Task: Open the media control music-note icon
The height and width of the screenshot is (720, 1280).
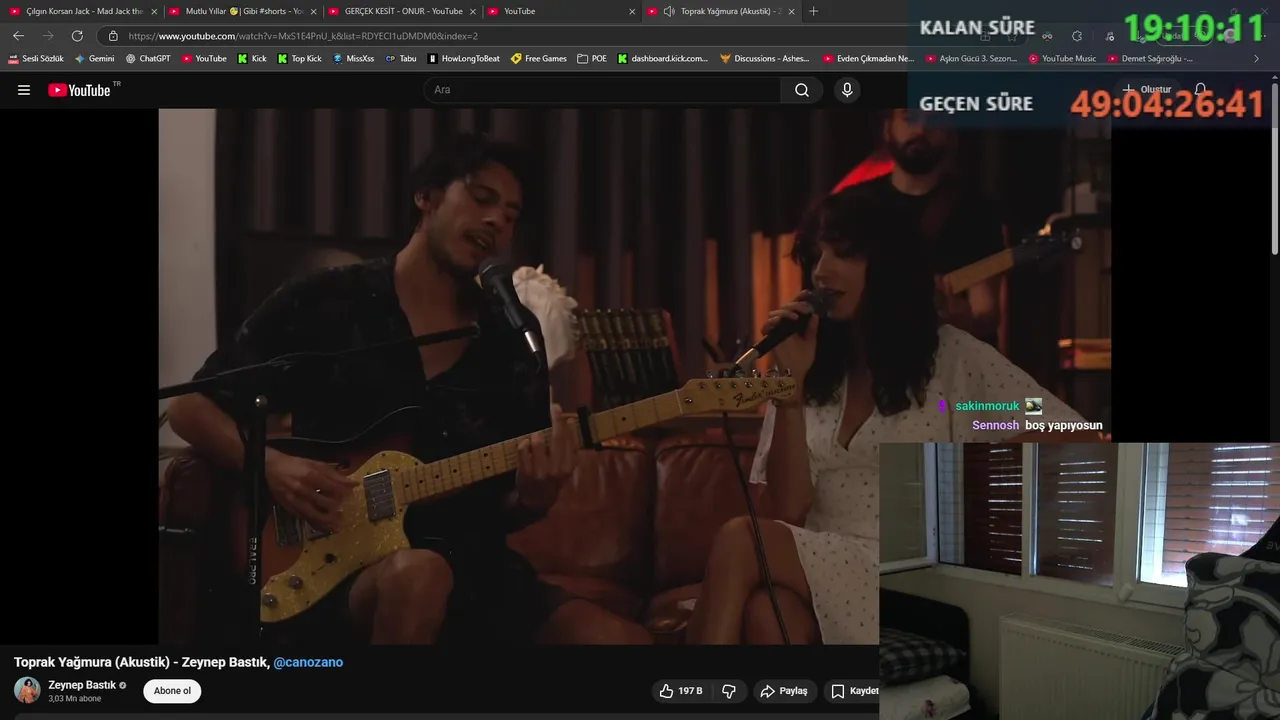Action: tap(1110, 36)
